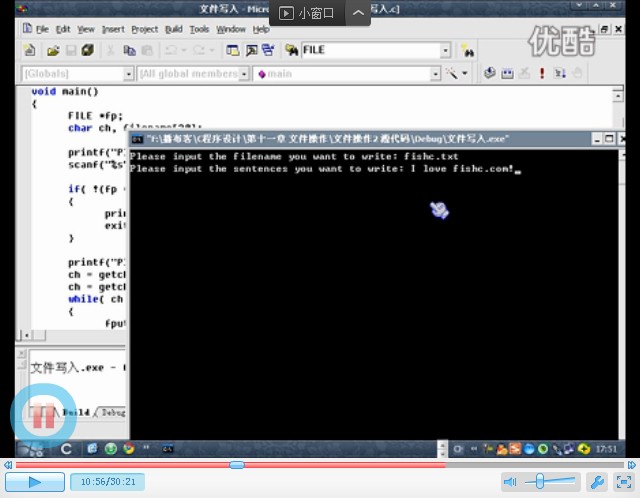Open the WizardBar actions dropdown arrow
The height and width of the screenshot is (498, 640).
465,73
